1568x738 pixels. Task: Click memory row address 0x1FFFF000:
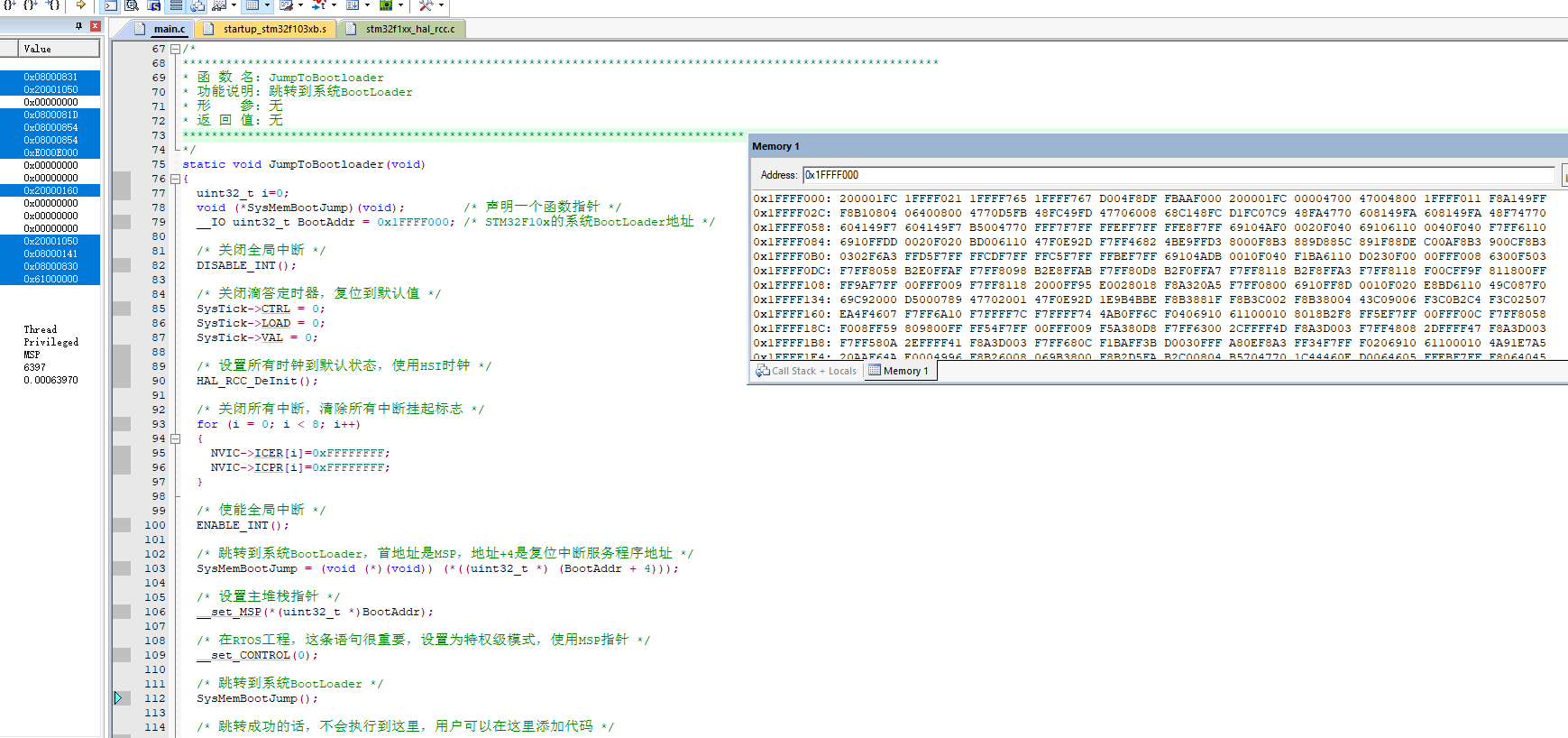pos(792,198)
